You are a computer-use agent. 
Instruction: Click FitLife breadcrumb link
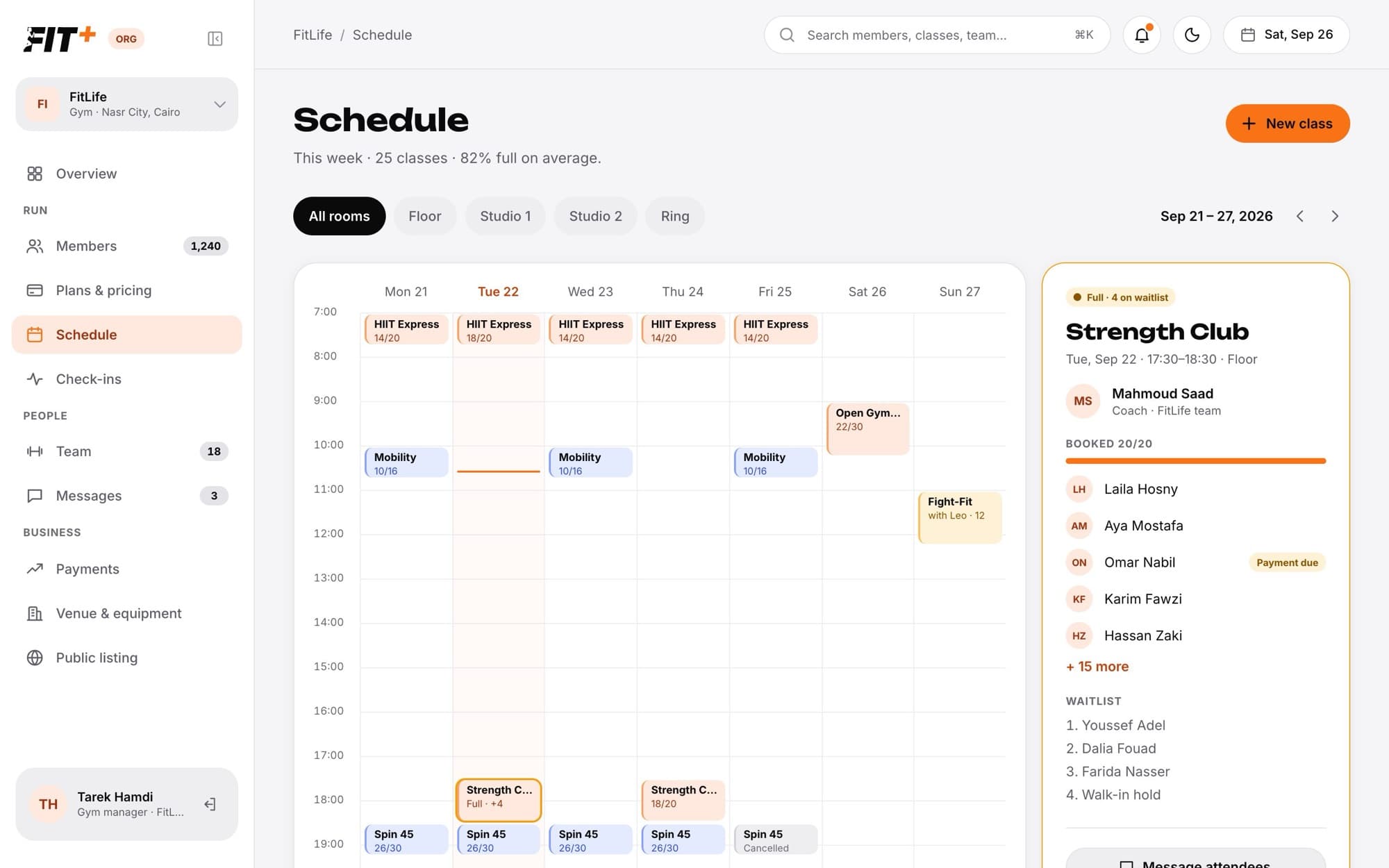pos(313,35)
